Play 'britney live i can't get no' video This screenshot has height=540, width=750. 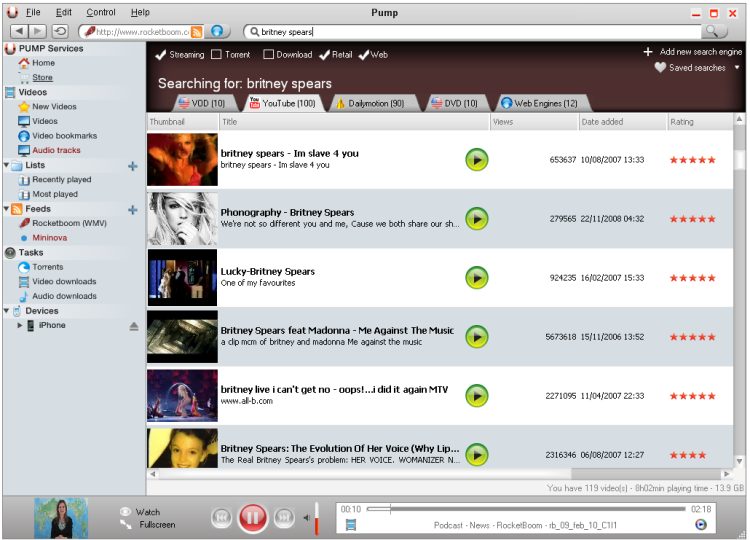476,396
